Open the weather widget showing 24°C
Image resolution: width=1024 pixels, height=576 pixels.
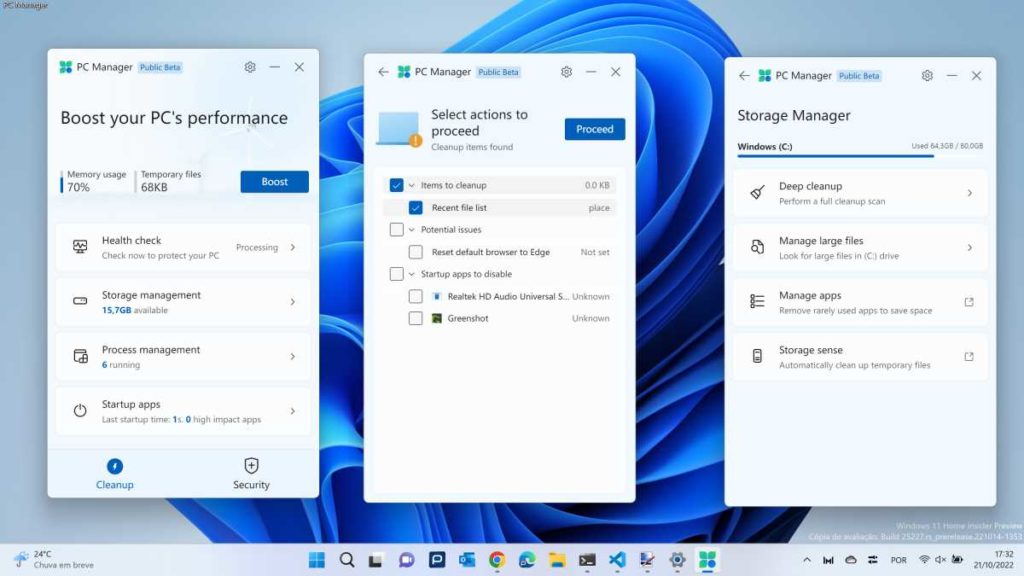[x=55, y=560]
